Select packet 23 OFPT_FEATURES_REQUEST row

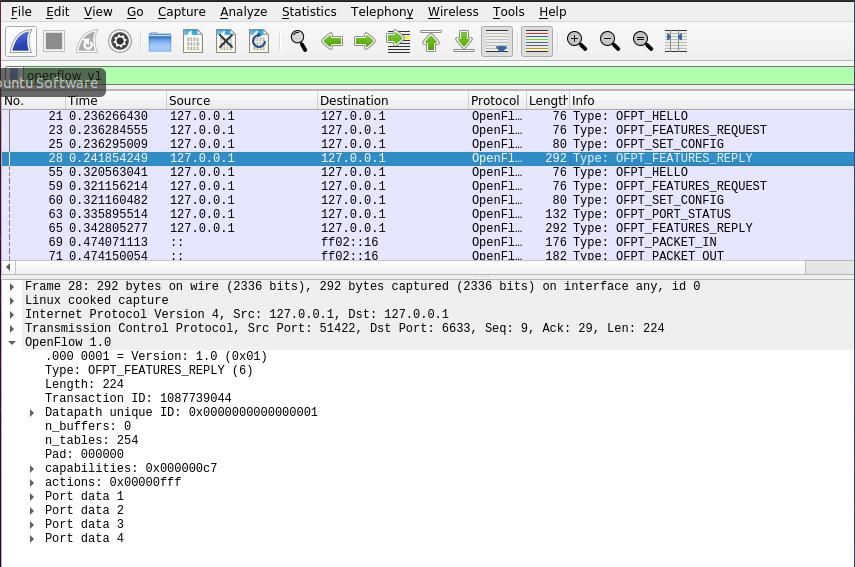coord(428,130)
